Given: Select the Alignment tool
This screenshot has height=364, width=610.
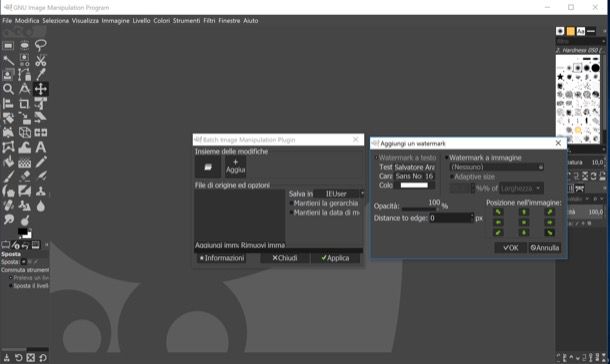Looking at the screenshot, I should coord(8,104).
